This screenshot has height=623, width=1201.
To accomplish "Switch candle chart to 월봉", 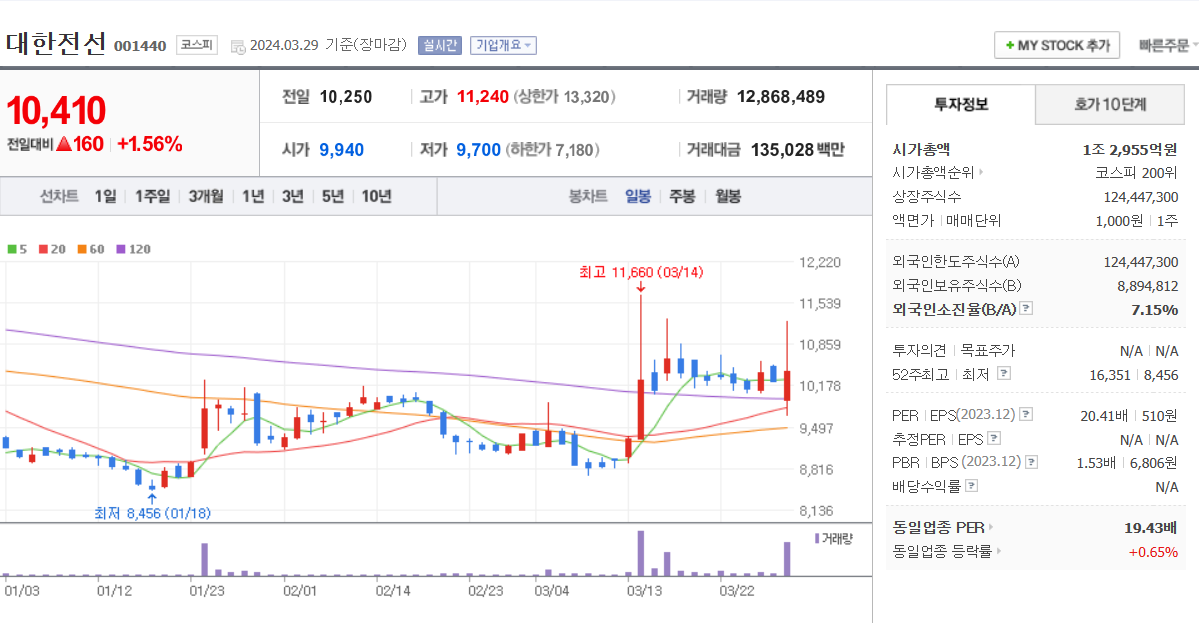I will 728,196.
